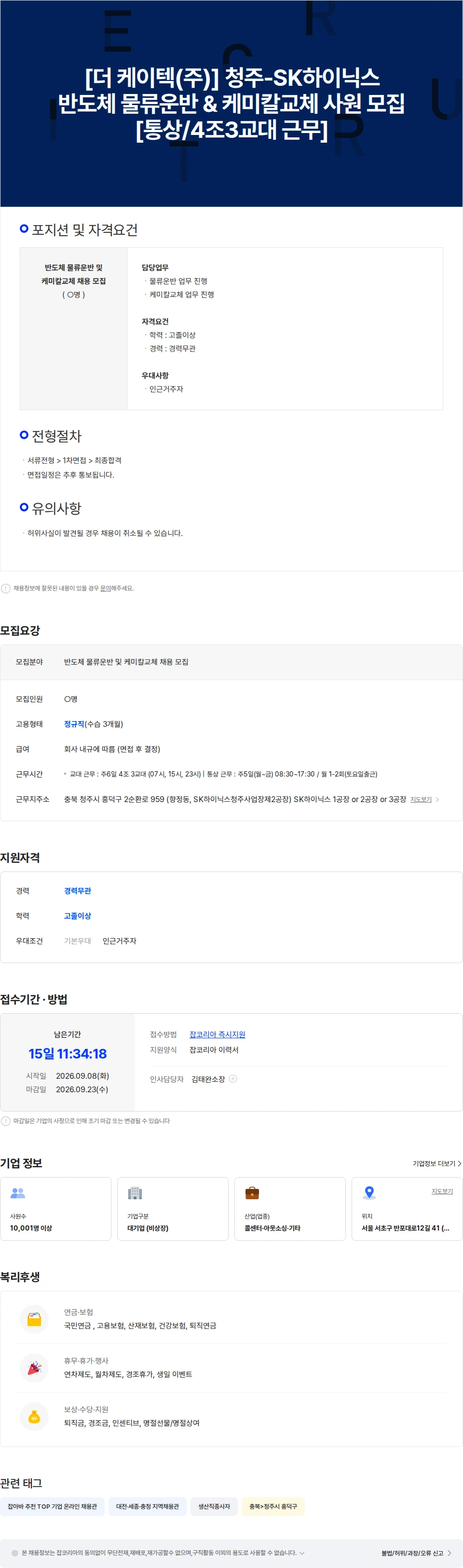Click 시작일 2026.09.08(화) date
Screen dimensions: 463x1568
82,1075
